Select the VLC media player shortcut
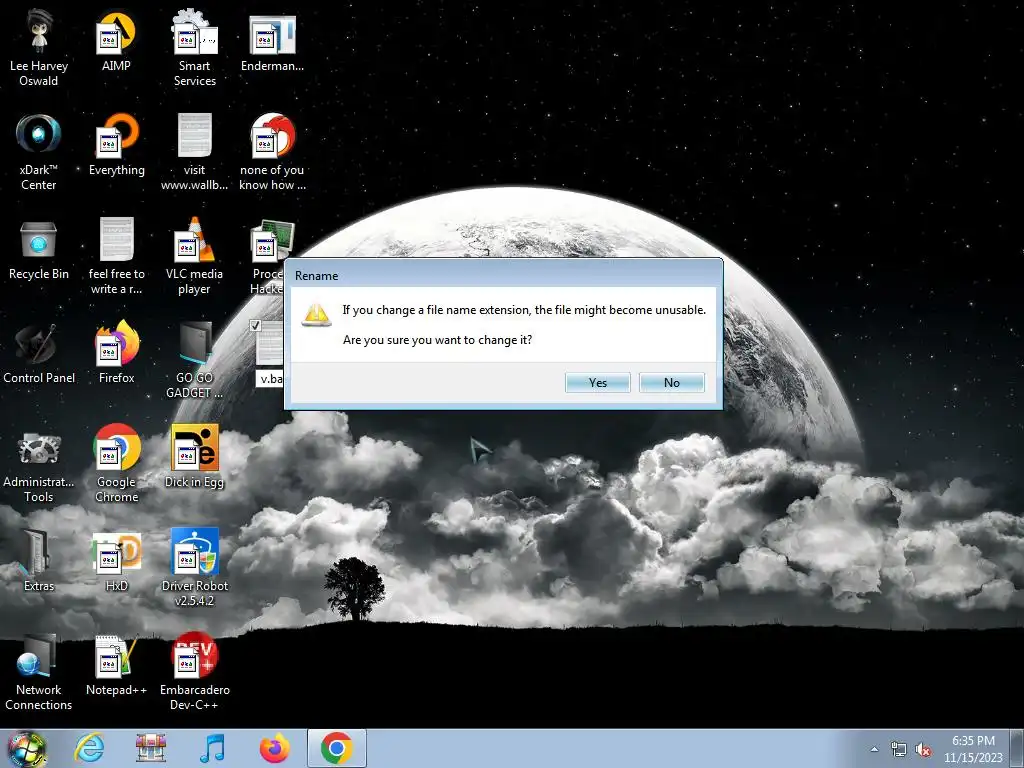Screen dimensions: 1024x768 194,256
